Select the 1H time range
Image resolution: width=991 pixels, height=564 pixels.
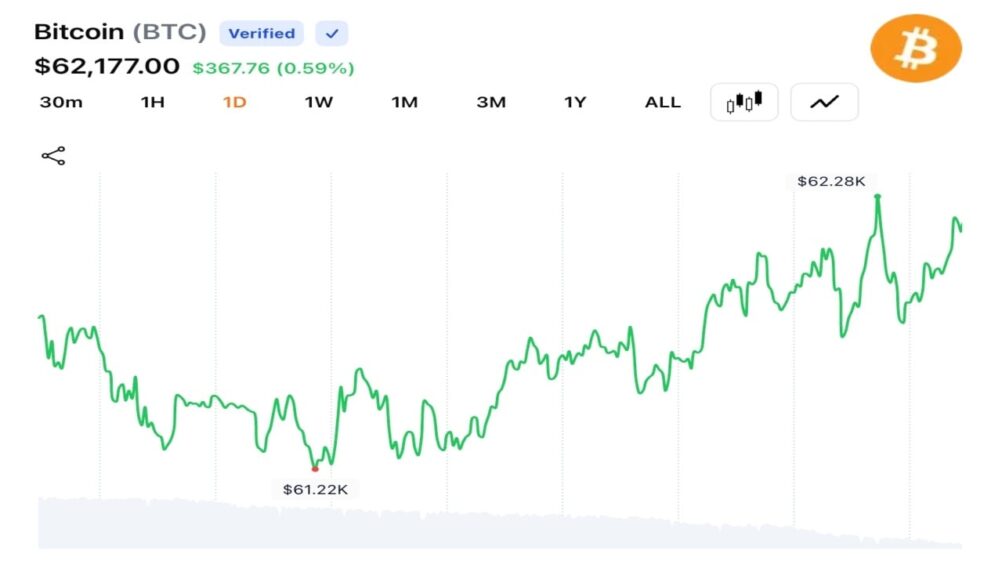point(152,102)
